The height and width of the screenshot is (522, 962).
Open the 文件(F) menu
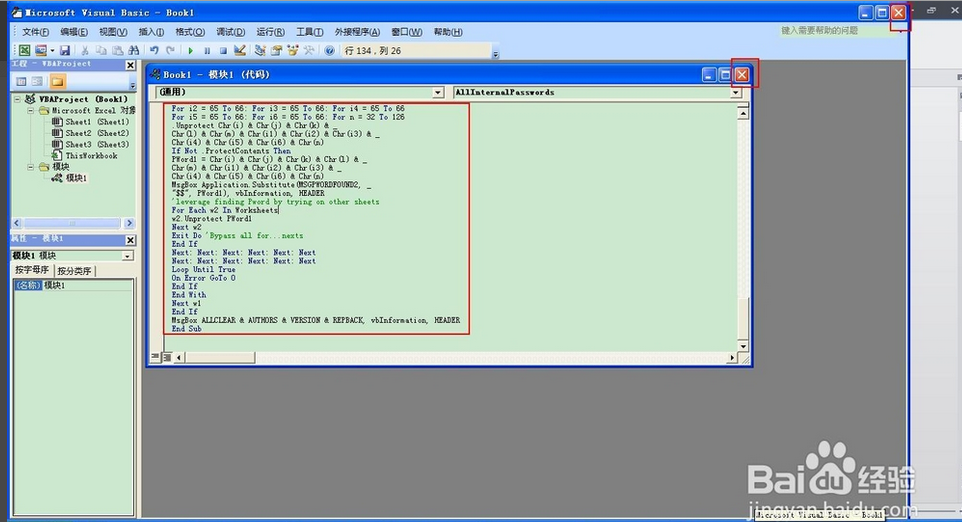tap(36, 32)
